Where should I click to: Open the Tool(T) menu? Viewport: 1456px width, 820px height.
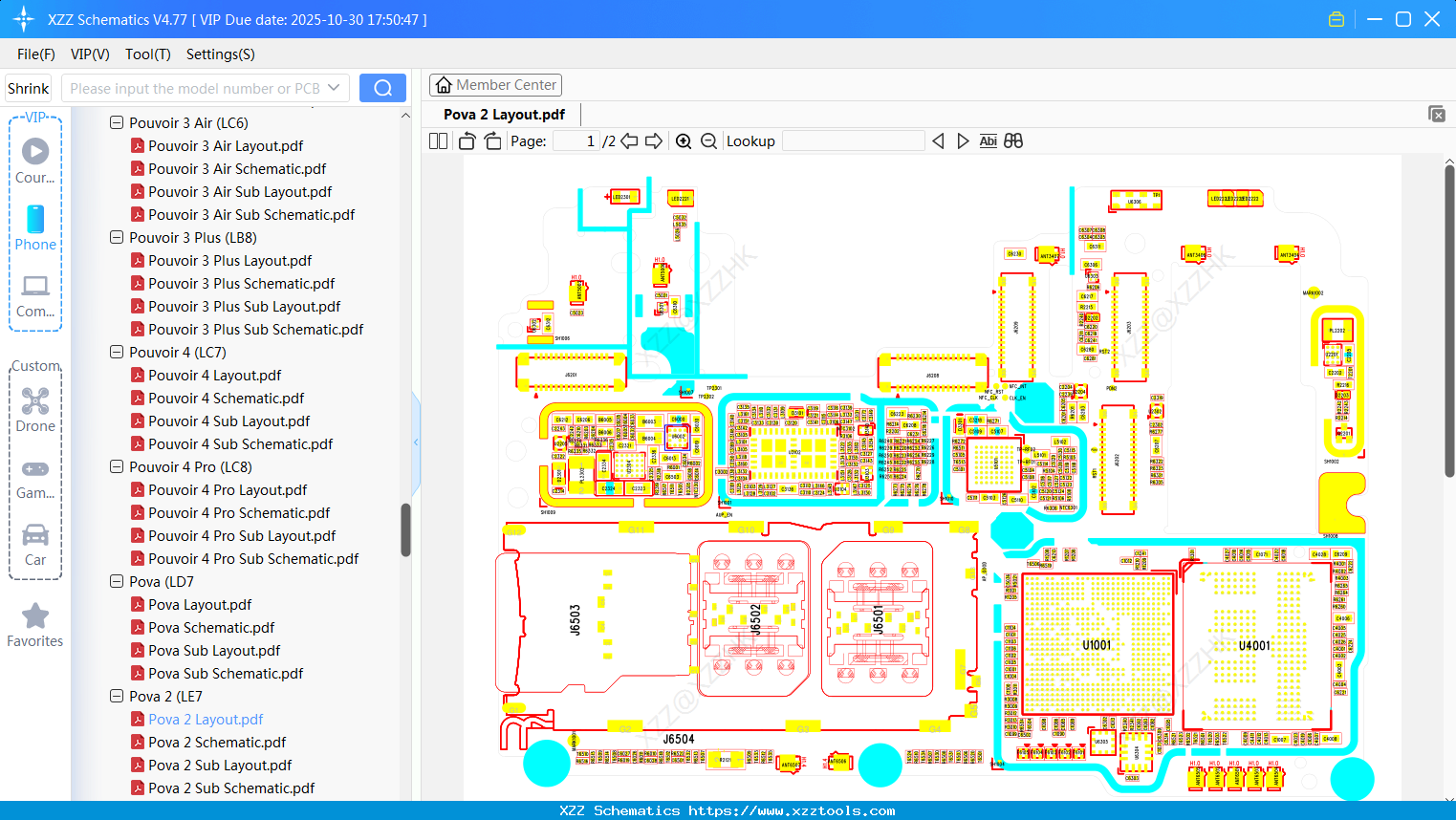click(x=147, y=54)
